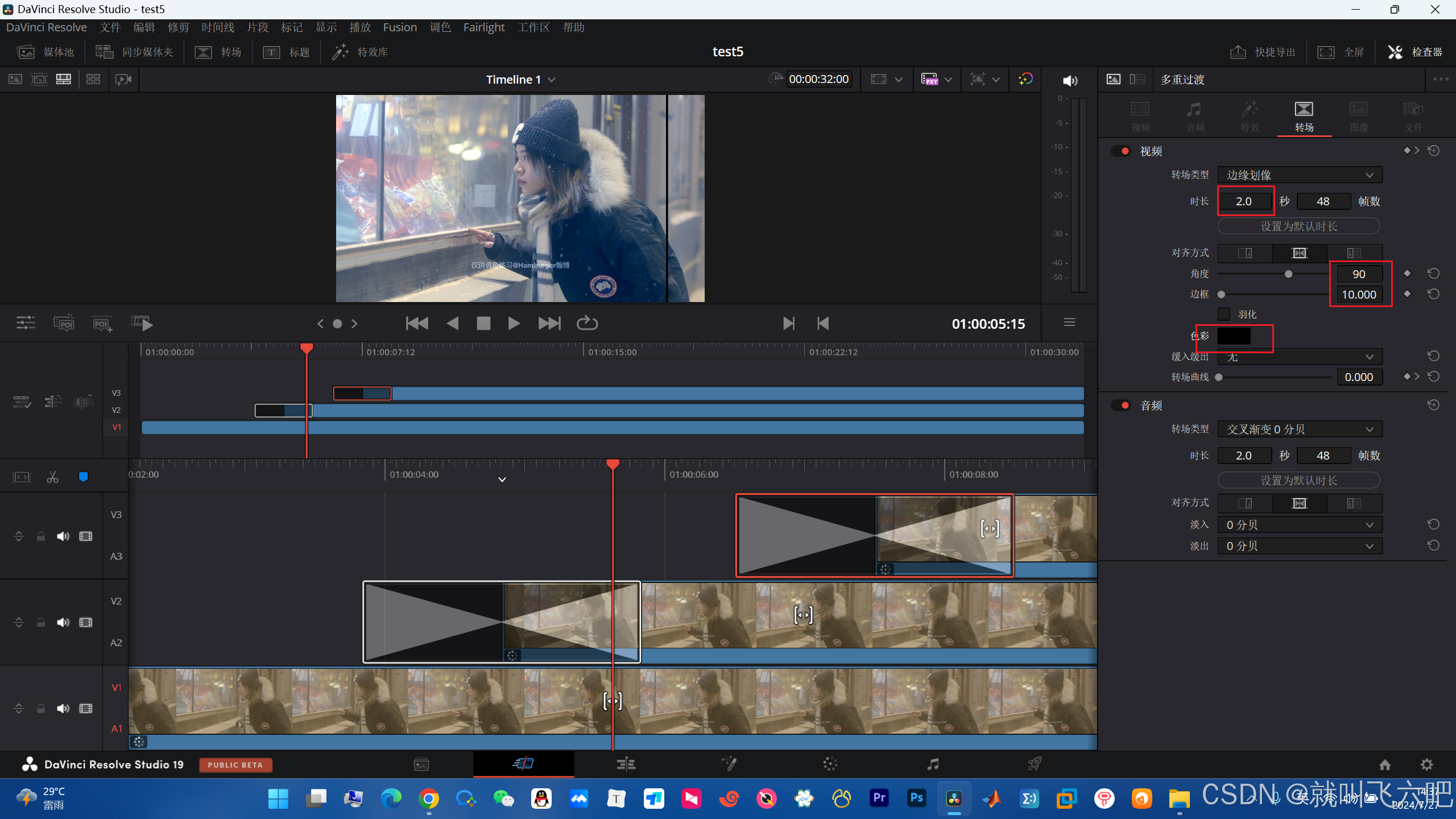This screenshot has width=1456, height=819.
Task: Click the 角度 angle value field
Action: coord(1359,274)
